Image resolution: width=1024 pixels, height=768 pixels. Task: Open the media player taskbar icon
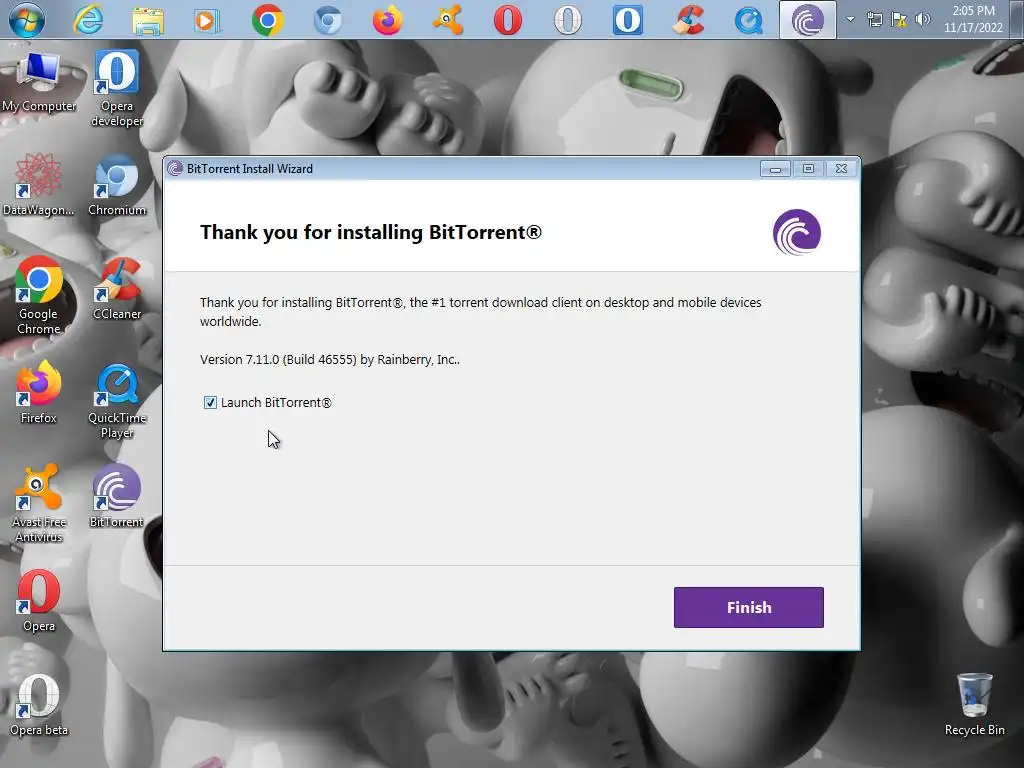coord(207,20)
